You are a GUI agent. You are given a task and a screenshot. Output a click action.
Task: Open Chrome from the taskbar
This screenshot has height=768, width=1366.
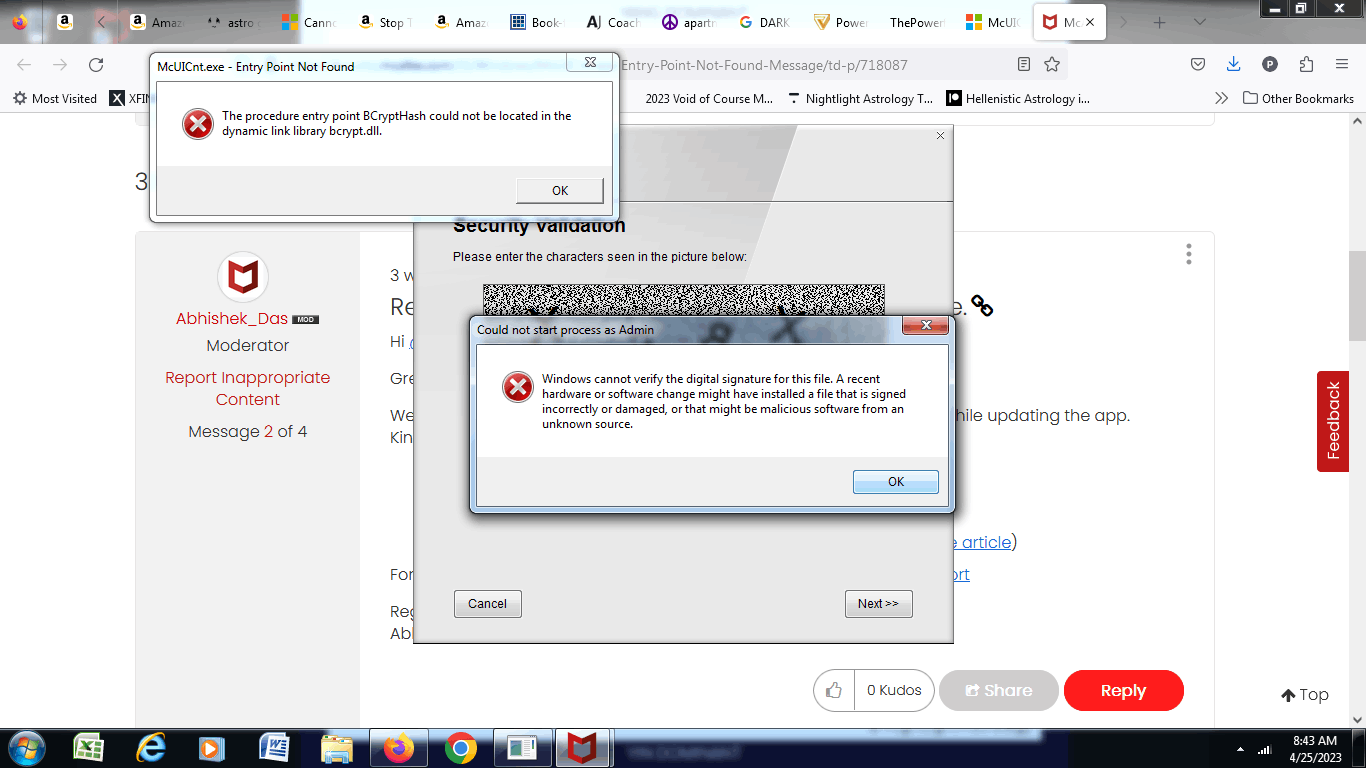pos(461,748)
